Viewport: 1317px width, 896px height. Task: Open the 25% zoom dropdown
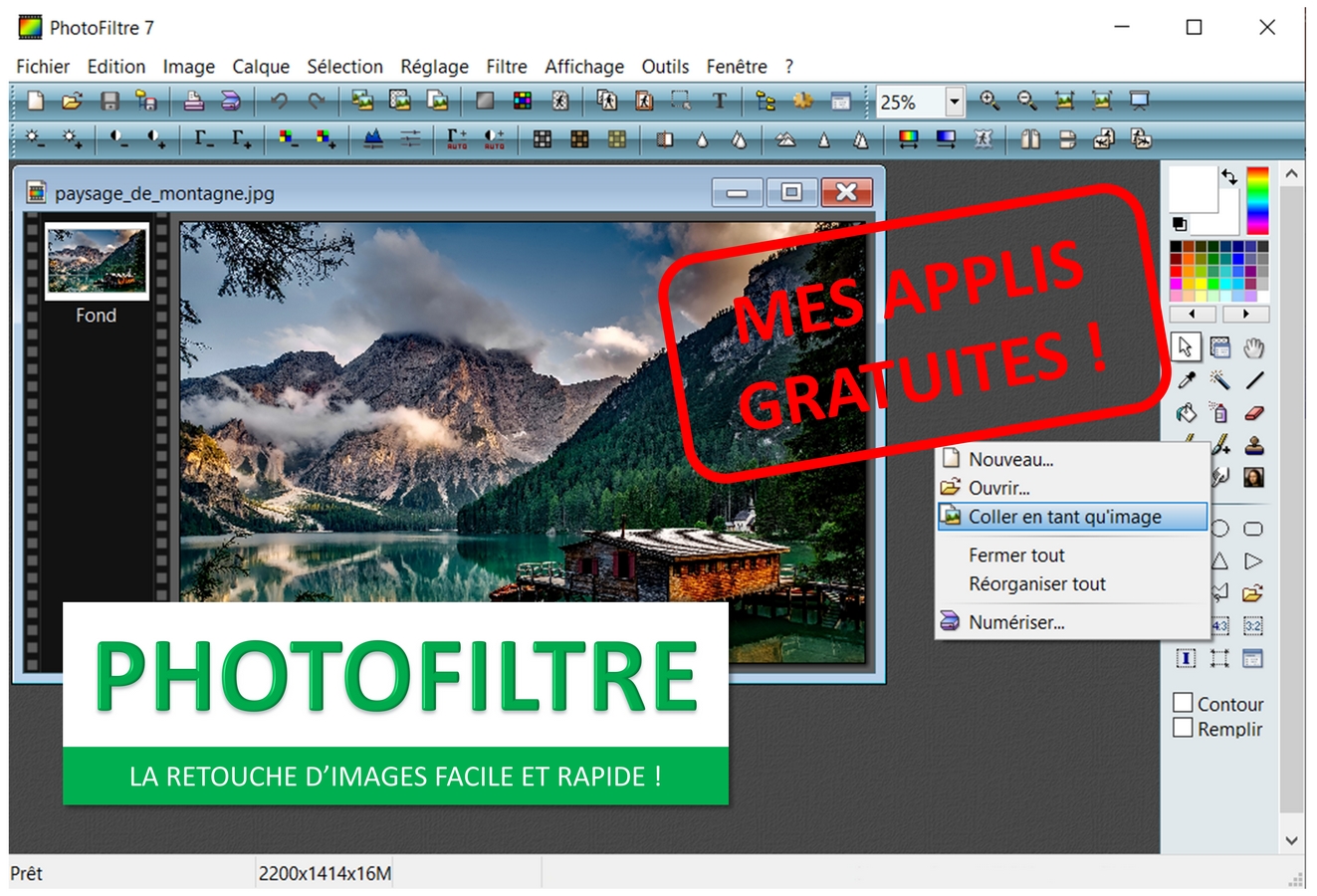954,102
